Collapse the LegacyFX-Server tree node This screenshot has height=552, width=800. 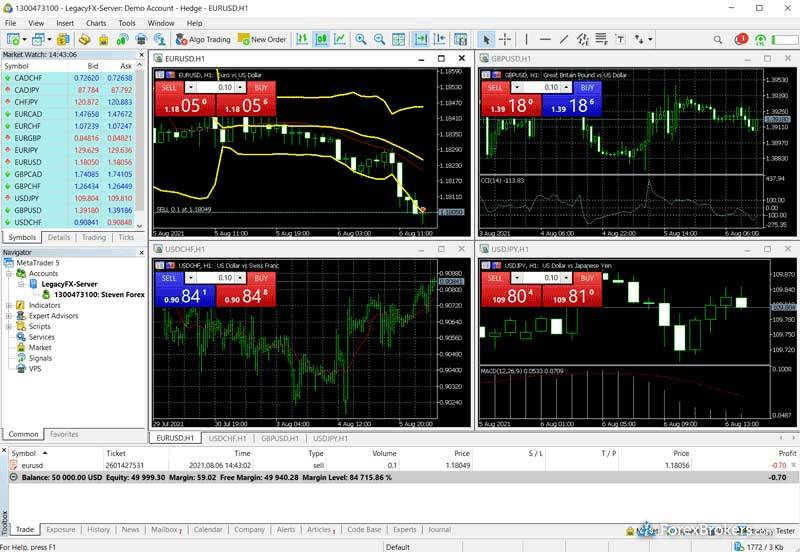(21, 284)
